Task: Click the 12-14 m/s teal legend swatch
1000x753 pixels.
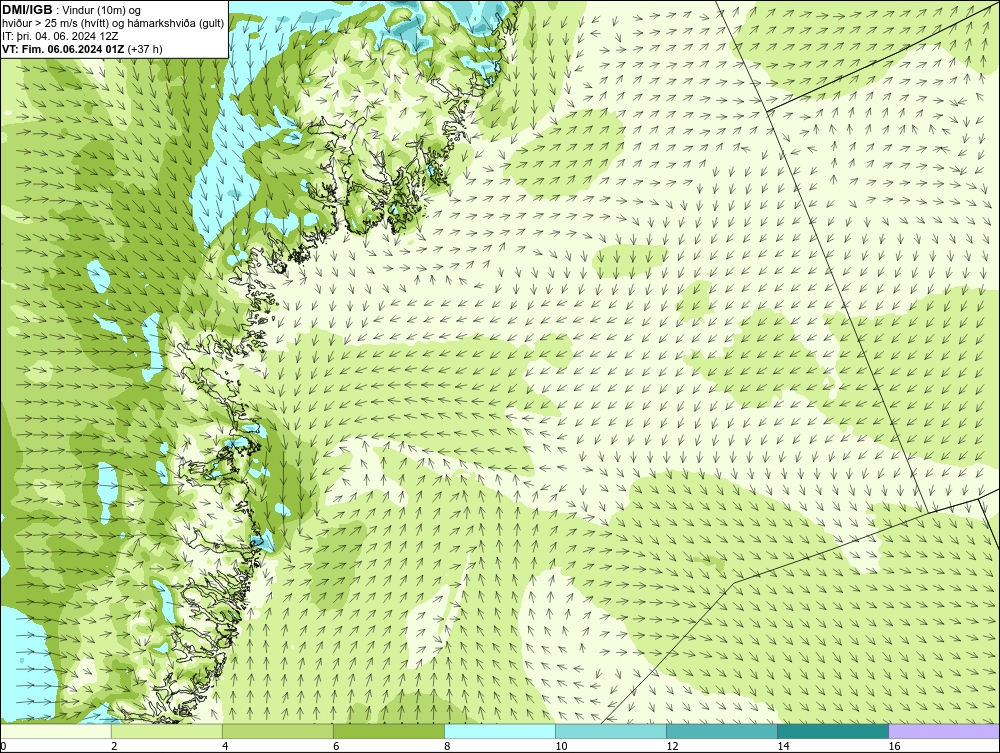Action: point(722,731)
